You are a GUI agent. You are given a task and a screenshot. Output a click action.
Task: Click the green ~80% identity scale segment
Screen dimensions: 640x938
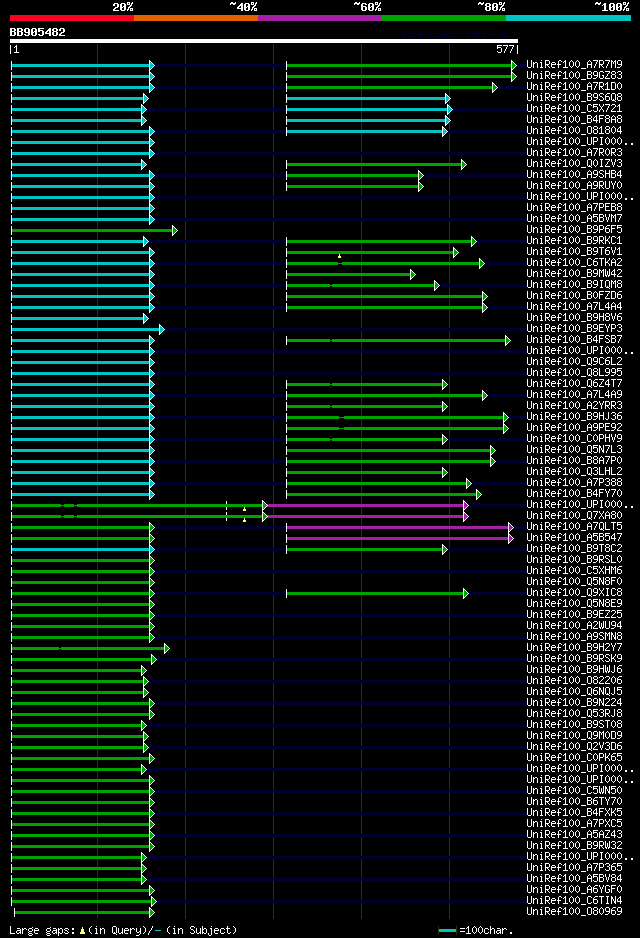click(x=444, y=18)
